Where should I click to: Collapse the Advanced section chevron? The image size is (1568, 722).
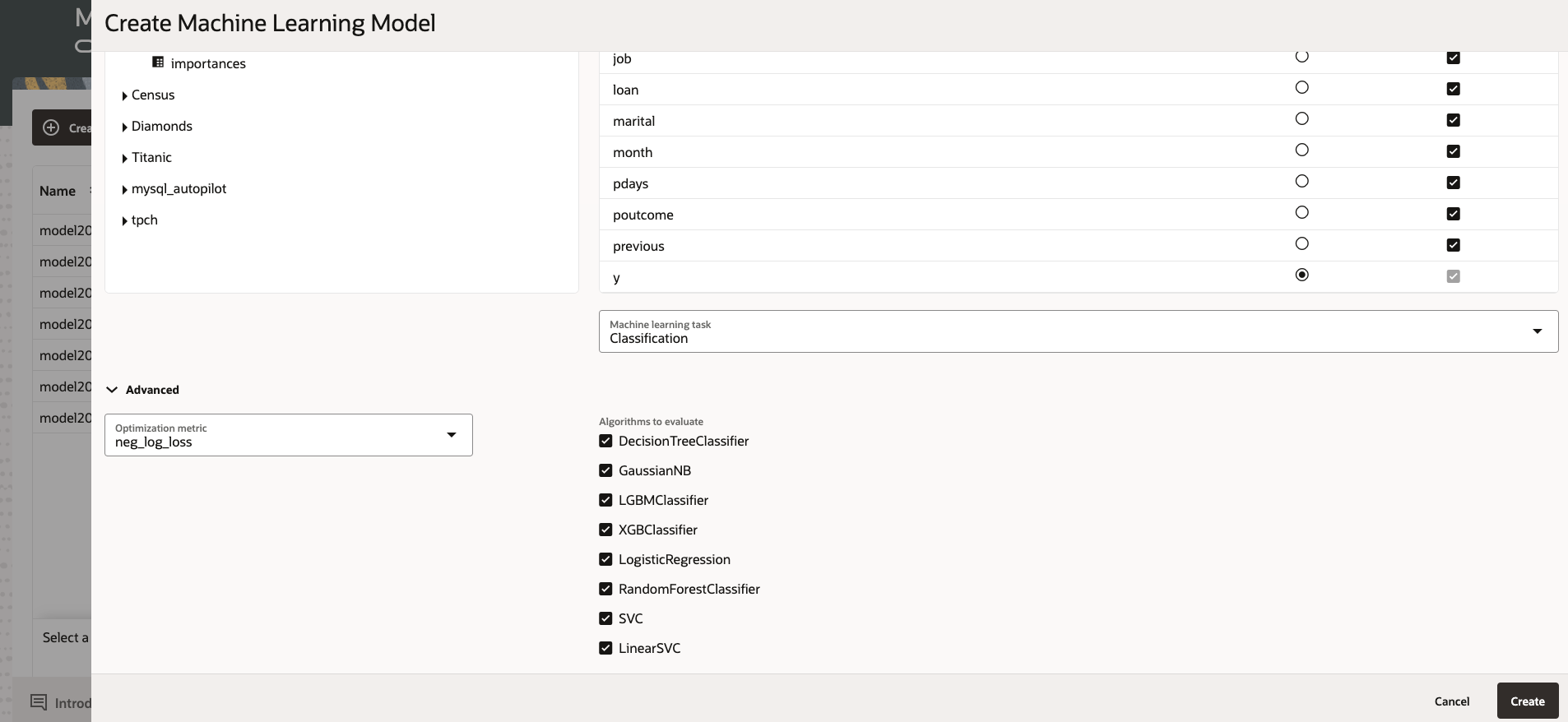112,390
